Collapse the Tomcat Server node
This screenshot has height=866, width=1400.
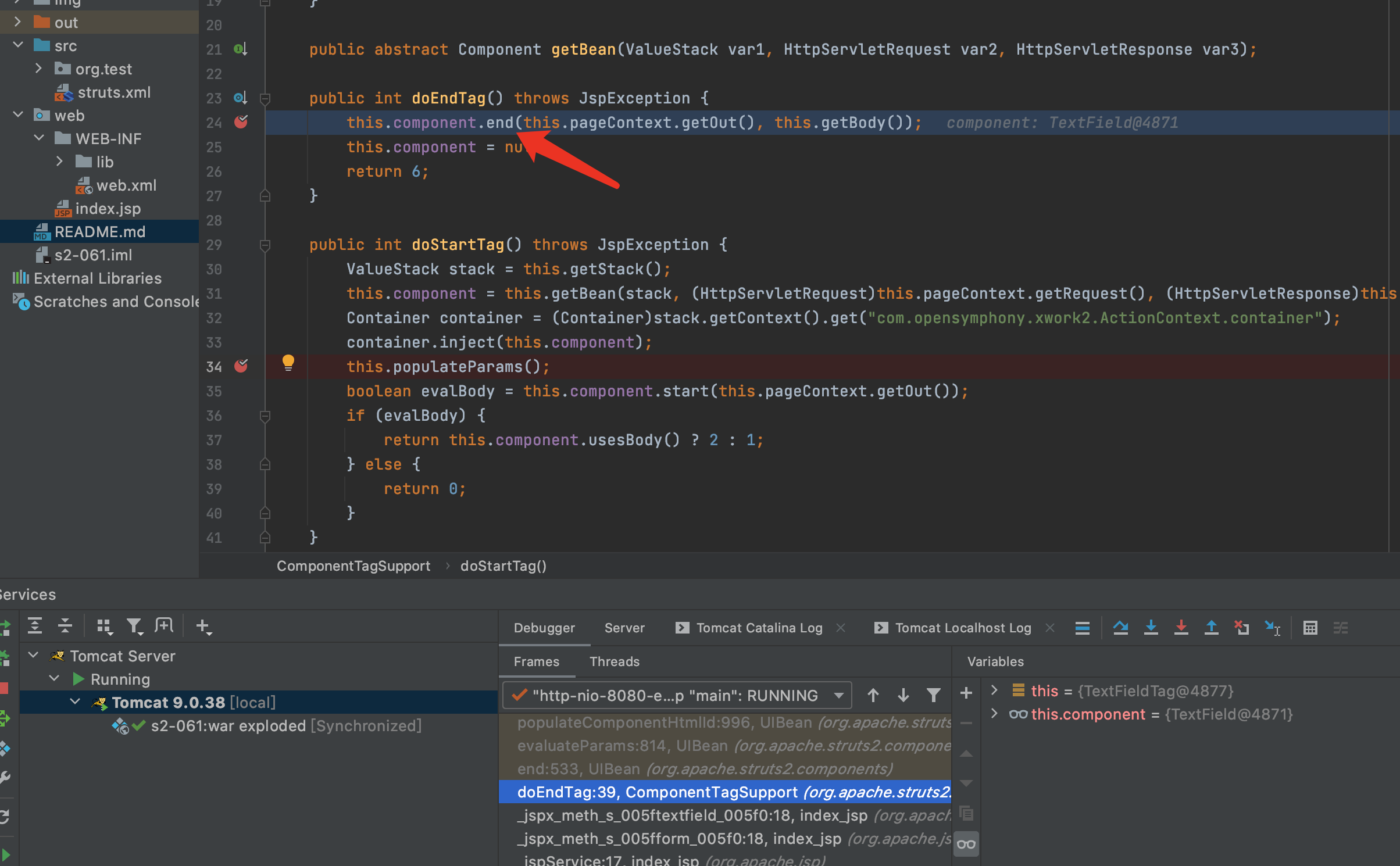pos(34,656)
